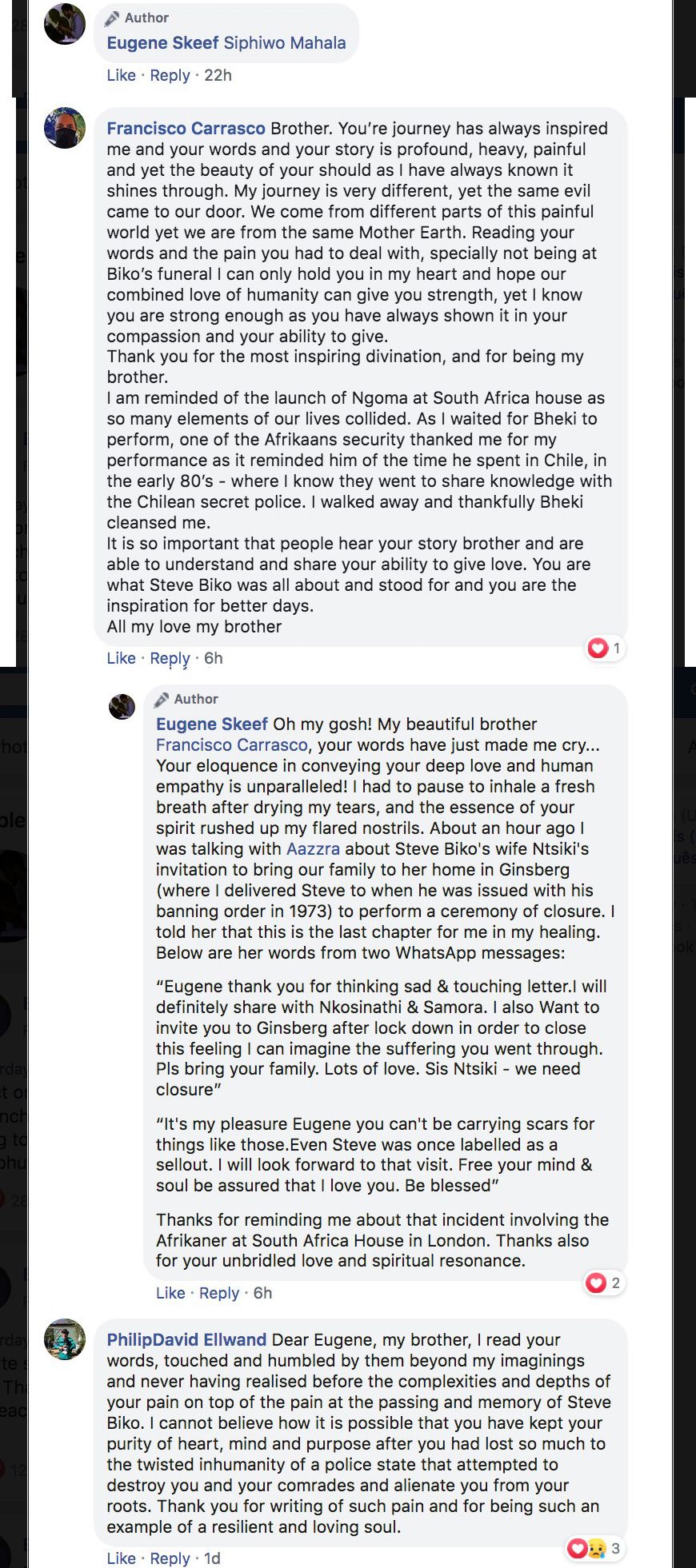Screen dimensions: 696x1568
Task: Open the Aazzra mention link
Action: (x=313, y=848)
